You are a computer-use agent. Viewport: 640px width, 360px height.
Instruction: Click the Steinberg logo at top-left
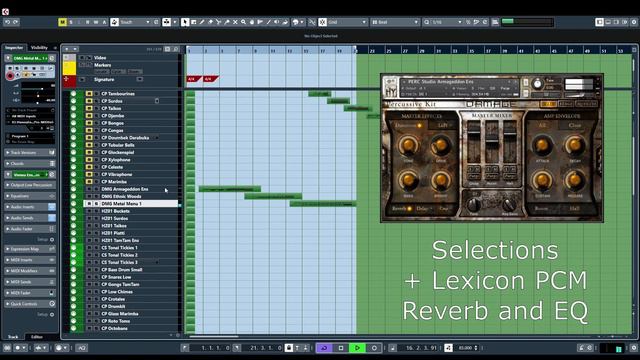tap(5, 12)
